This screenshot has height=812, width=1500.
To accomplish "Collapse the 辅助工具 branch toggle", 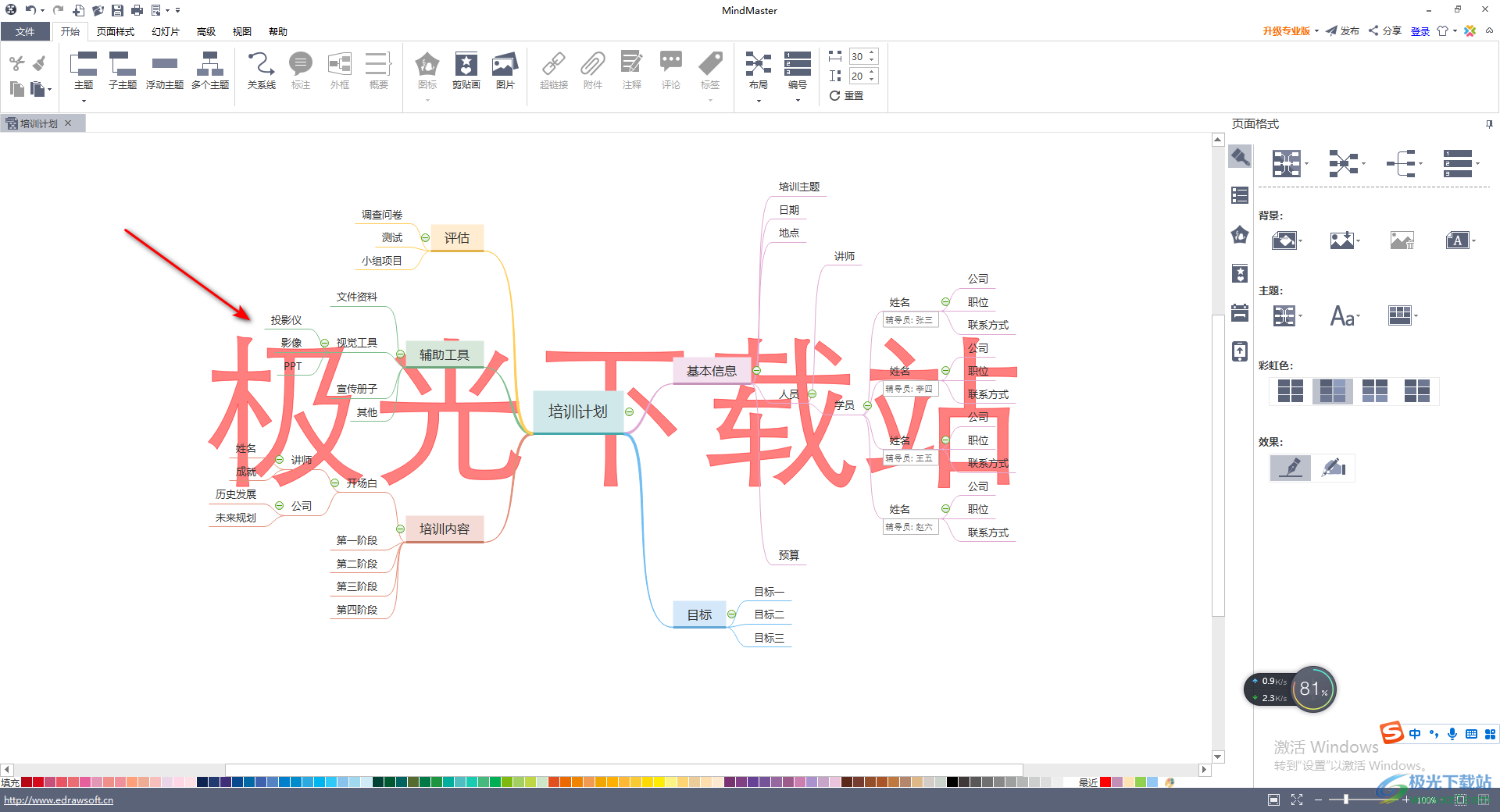I will point(400,354).
